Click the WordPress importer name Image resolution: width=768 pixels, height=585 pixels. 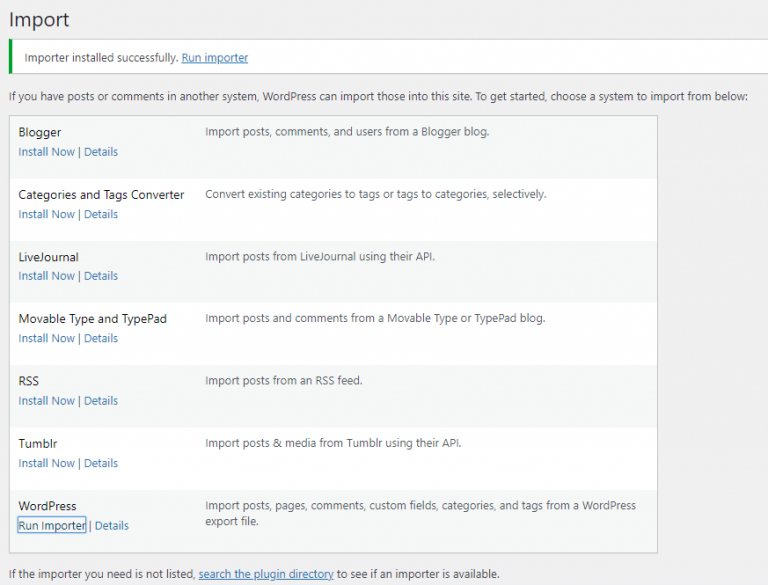[x=48, y=506]
